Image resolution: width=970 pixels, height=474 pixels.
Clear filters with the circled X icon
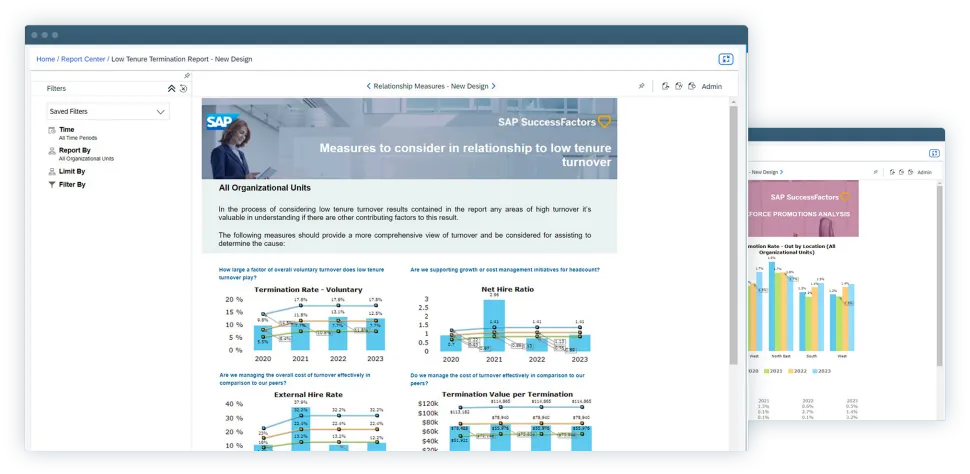tap(183, 88)
